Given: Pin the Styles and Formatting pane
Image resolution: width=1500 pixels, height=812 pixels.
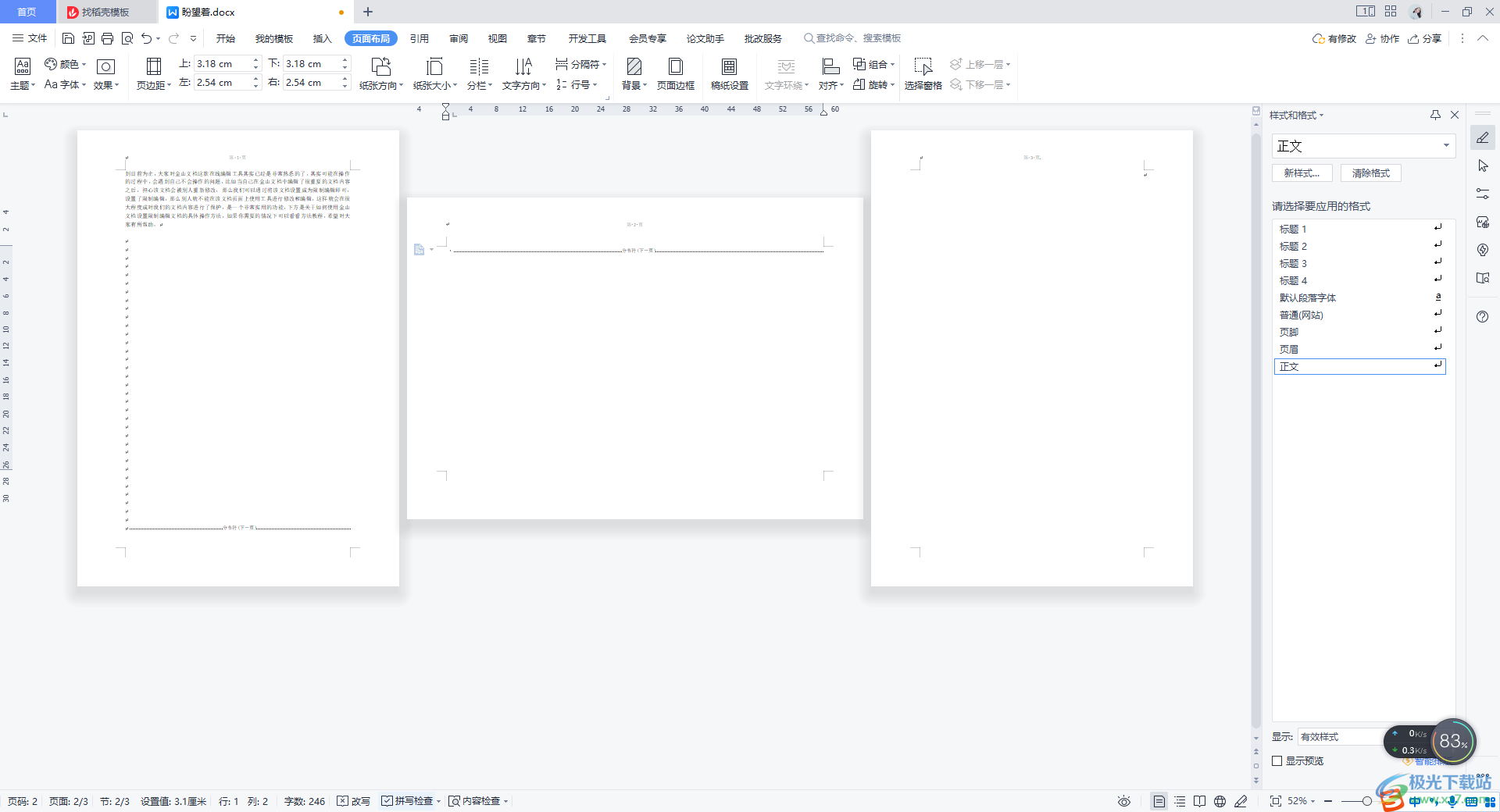Looking at the screenshot, I should 1435,115.
